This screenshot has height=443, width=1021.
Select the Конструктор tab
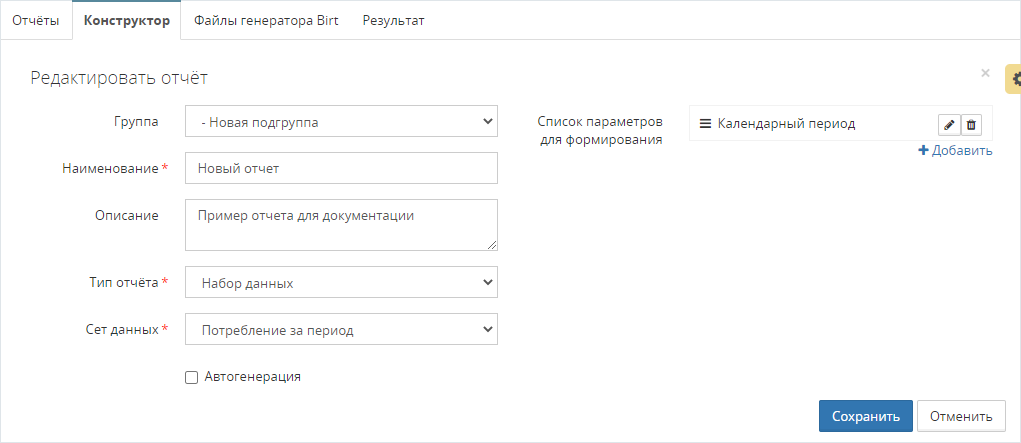(x=126, y=20)
